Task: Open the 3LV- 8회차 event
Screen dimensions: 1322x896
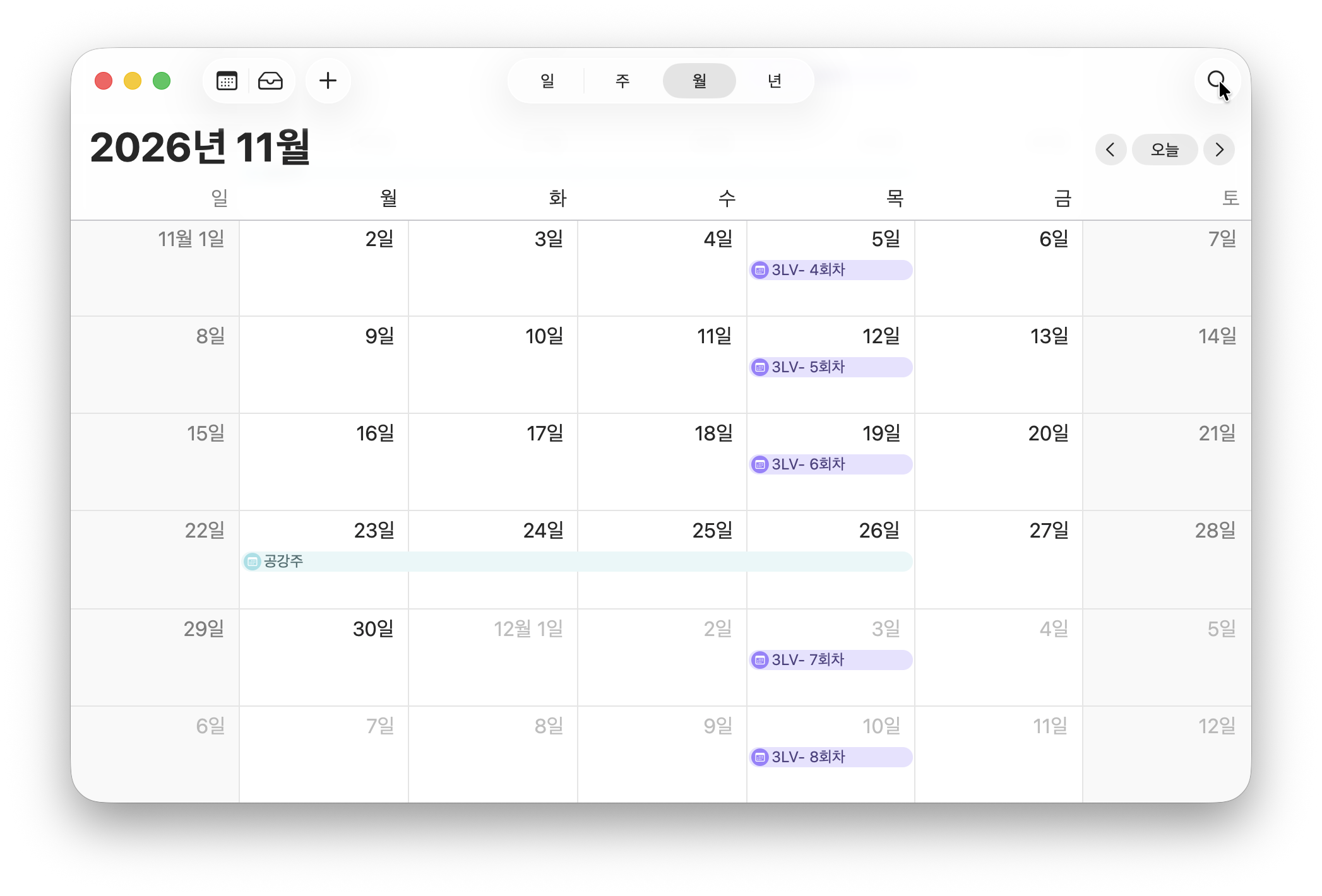Action: (x=831, y=757)
